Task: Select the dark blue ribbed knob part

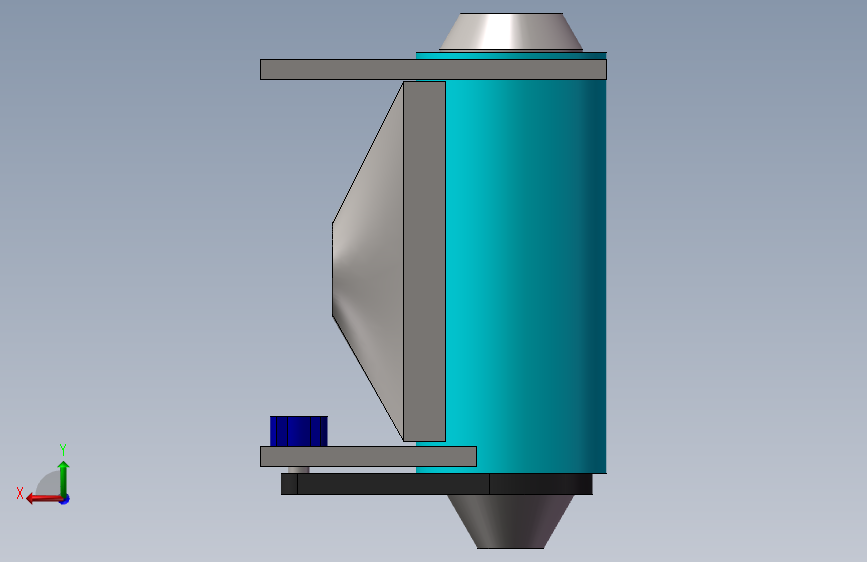Action: point(299,431)
